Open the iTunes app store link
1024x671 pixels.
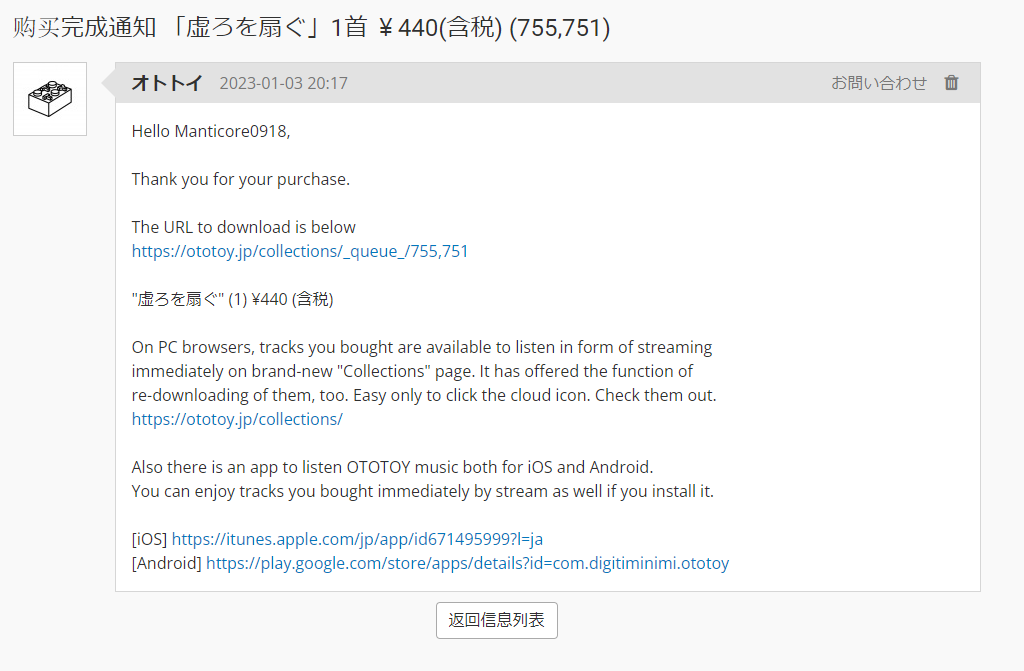pos(357,539)
